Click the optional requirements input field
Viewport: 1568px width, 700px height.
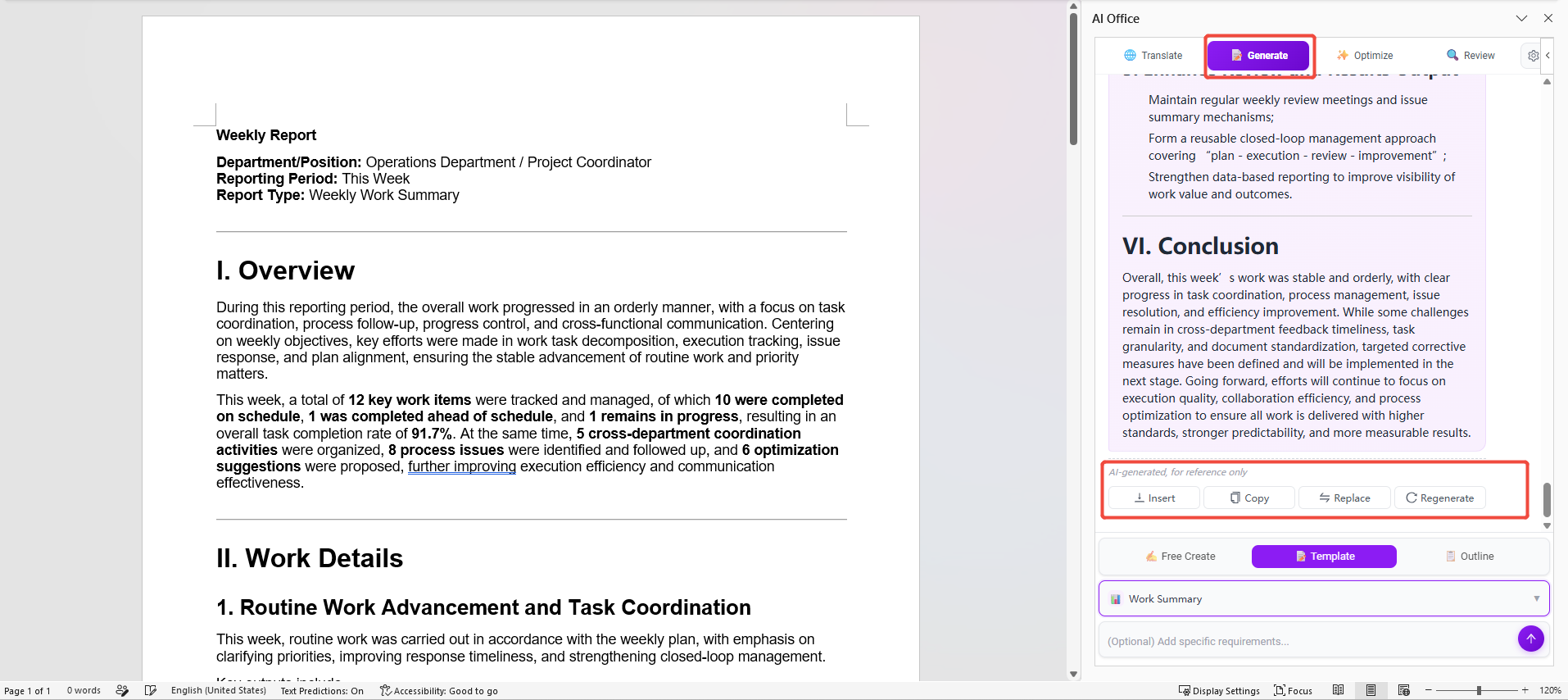[x=1307, y=641]
